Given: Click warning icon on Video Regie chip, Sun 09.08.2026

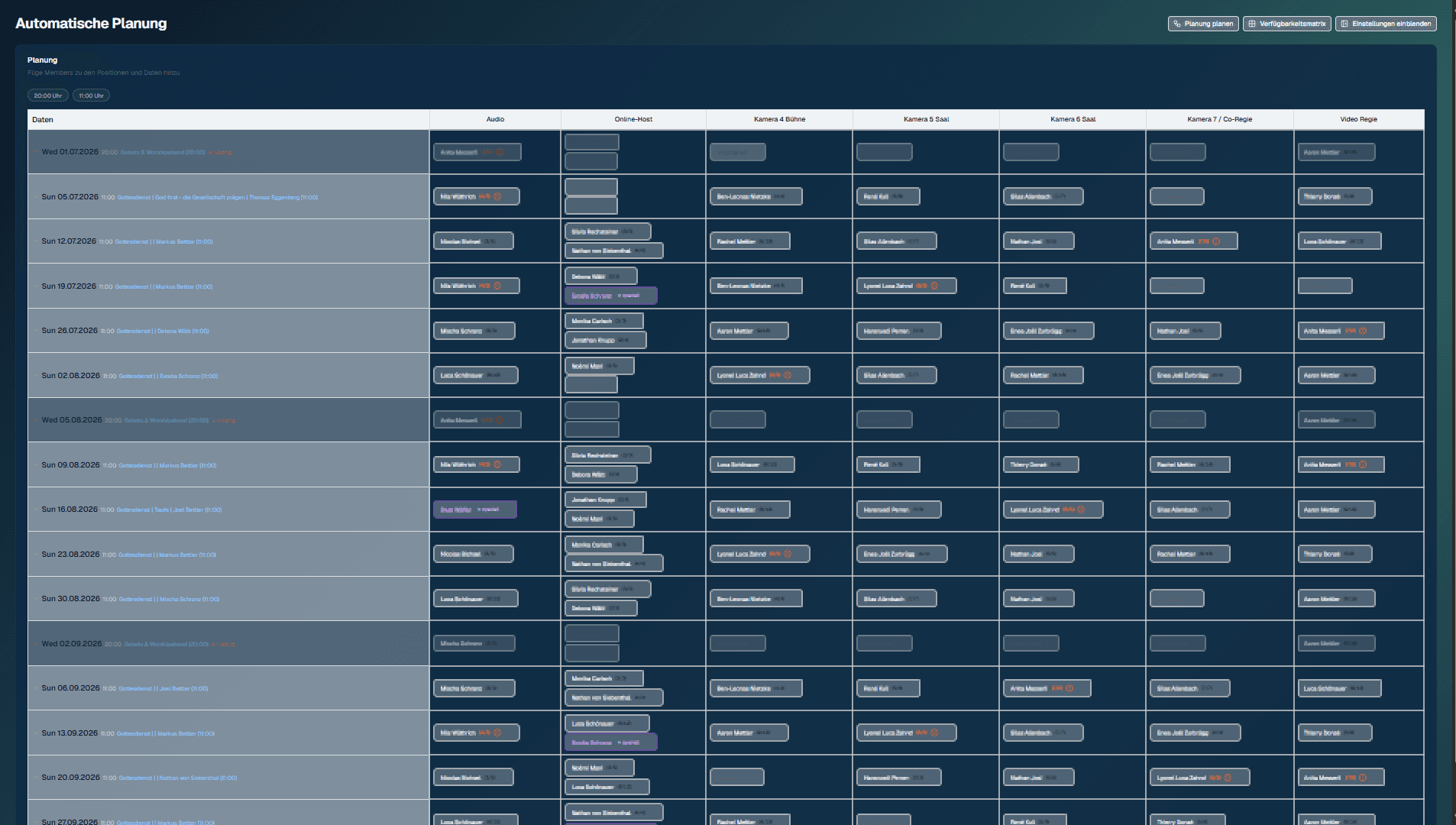Looking at the screenshot, I should [x=1363, y=464].
